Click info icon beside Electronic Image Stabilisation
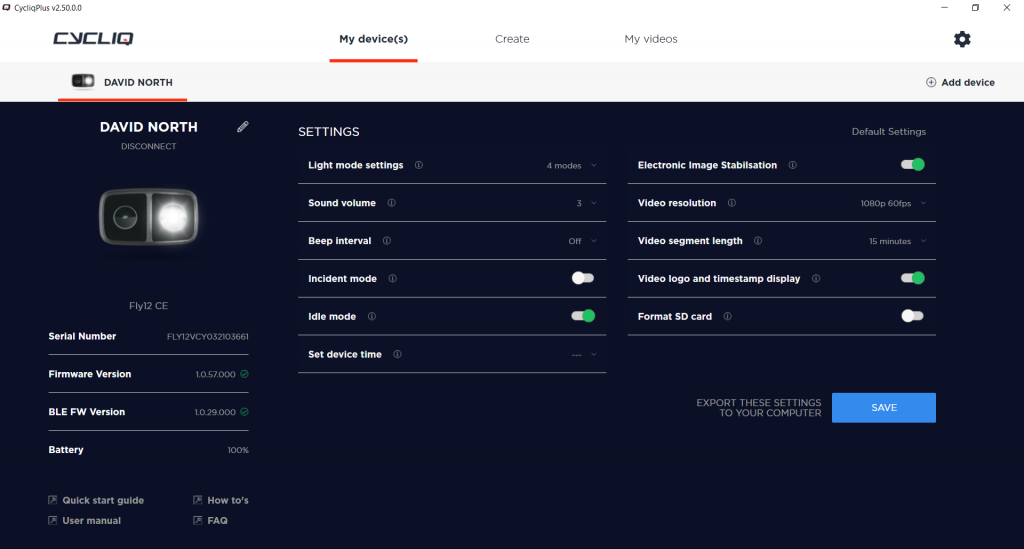Image resolution: width=1024 pixels, height=549 pixels. coord(792,165)
